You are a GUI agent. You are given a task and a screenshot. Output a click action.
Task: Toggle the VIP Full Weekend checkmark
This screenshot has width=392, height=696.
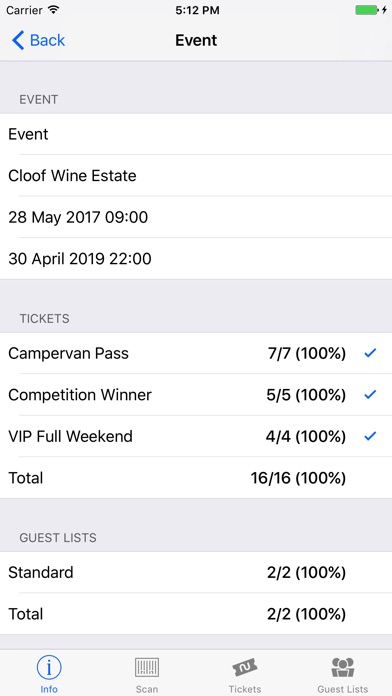(x=370, y=436)
